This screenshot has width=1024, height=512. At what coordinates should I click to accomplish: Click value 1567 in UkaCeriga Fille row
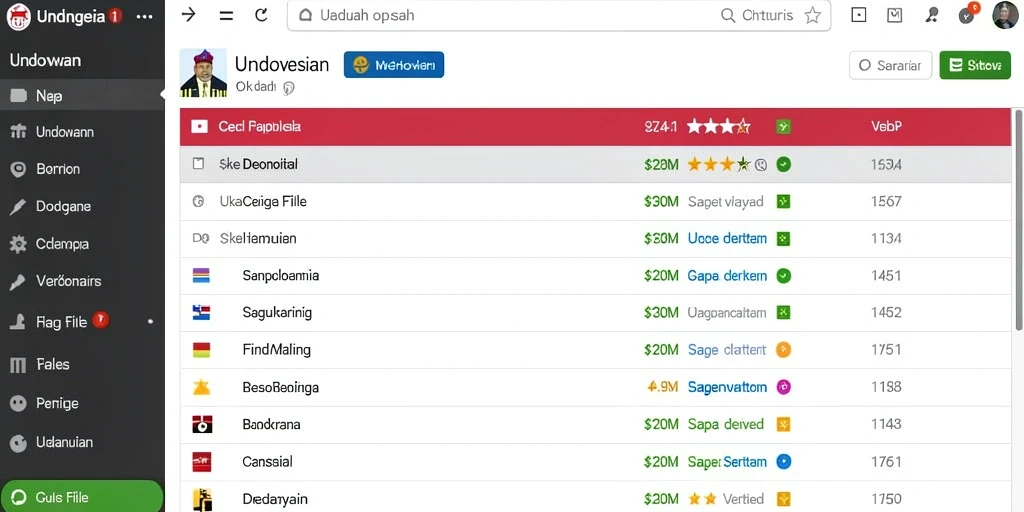point(886,201)
